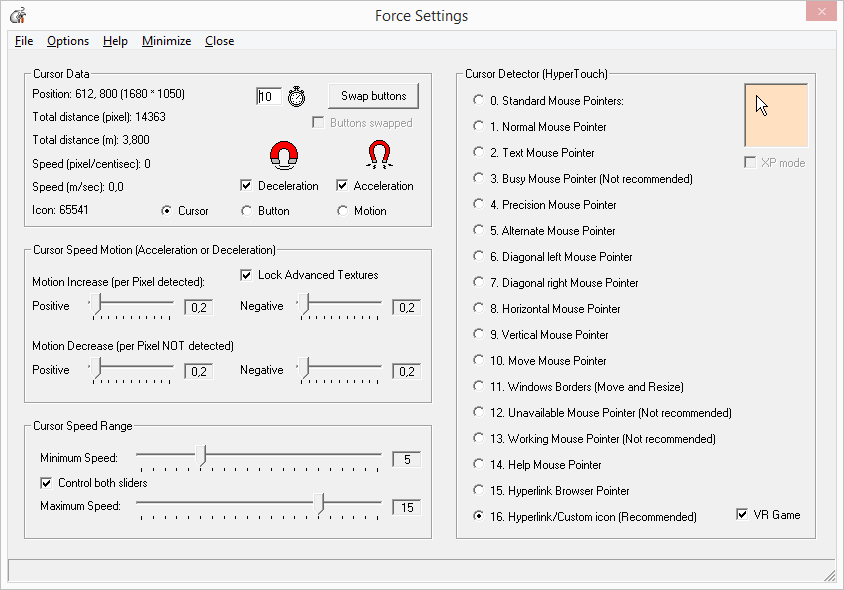This screenshot has width=844, height=590.
Task: Click the Force Settings app icon in title bar
Action: coord(18,16)
